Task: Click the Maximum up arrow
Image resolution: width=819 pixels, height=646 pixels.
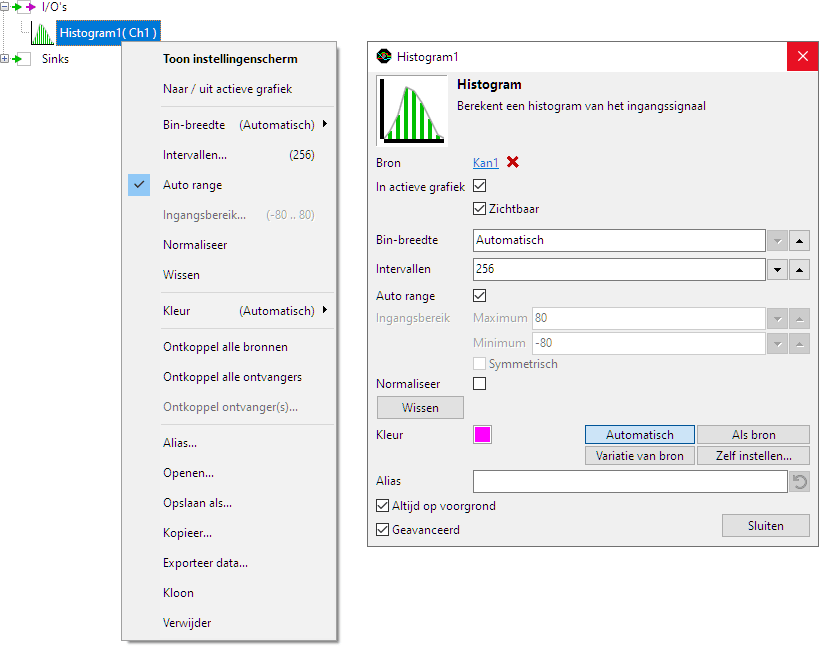Action: pyautogui.click(x=800, y=319)
